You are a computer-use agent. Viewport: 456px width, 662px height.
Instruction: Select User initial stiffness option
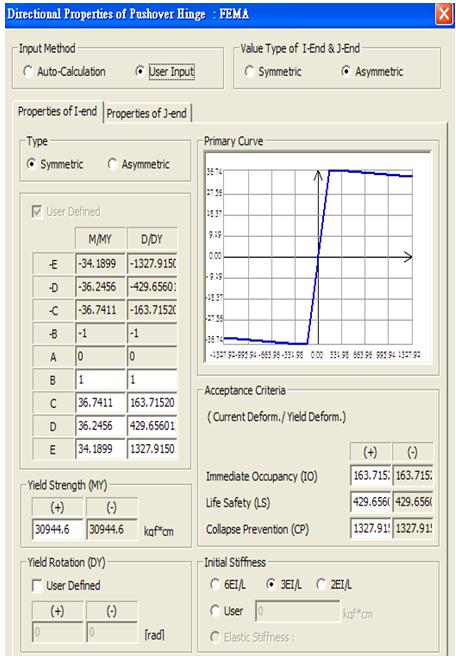coord(227,610)
